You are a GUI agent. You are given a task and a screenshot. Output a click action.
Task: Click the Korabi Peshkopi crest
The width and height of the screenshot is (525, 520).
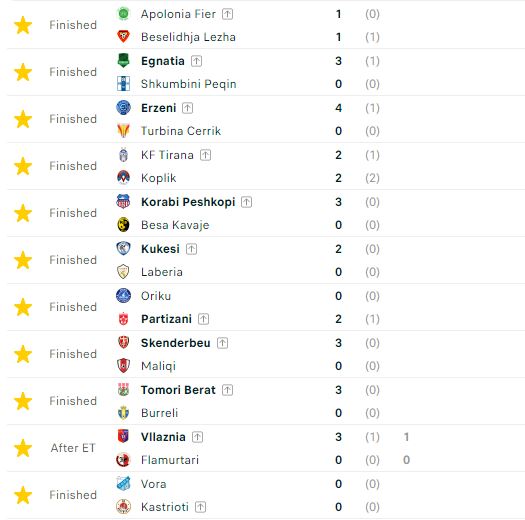[x=123, y=202]
